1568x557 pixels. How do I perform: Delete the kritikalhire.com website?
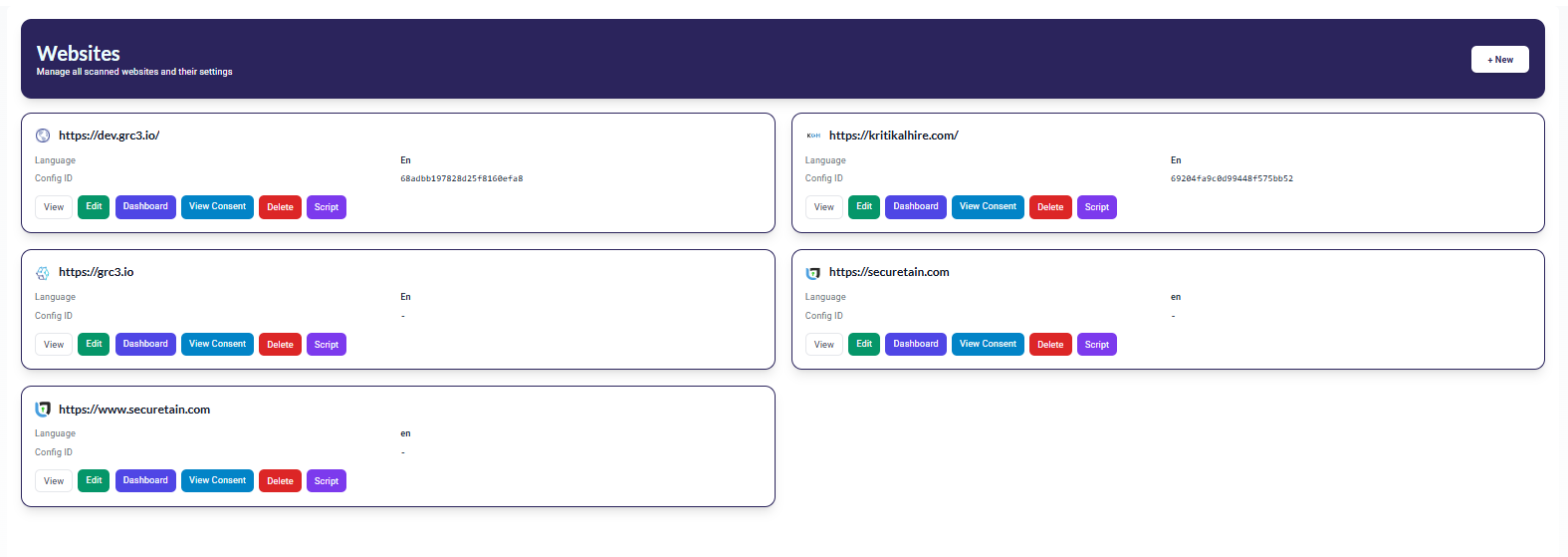click(1050, 207)
